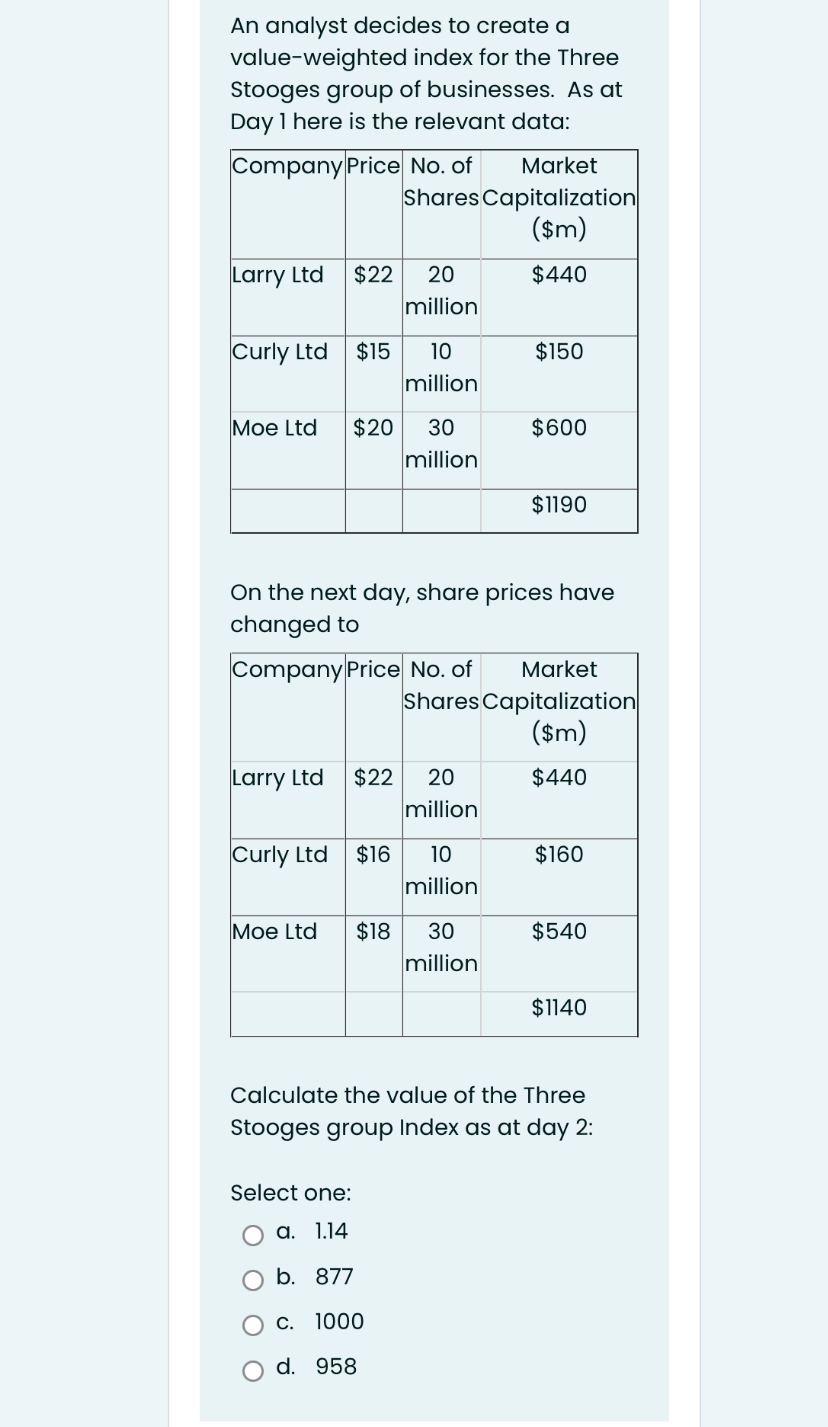
Task: Click the No. of Shares header in second table
Action: click(x=441, y=685)
